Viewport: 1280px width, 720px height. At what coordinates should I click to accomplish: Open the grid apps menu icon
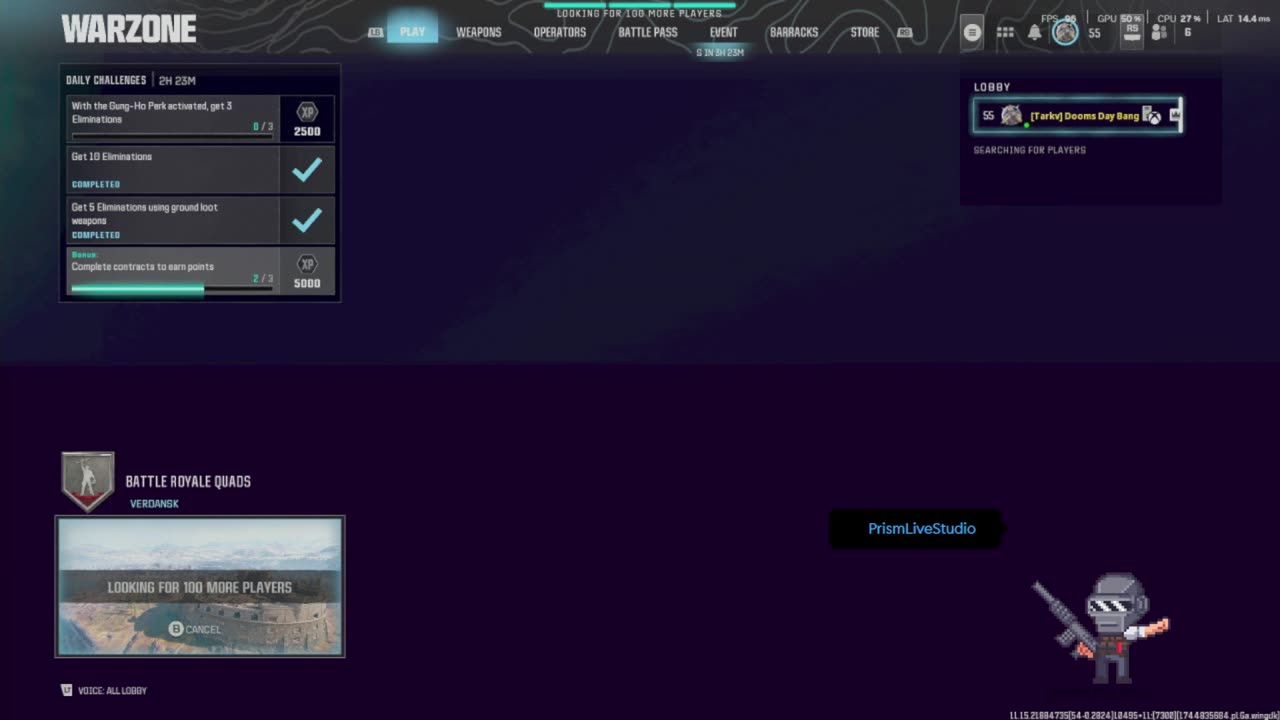pyautogui.click(x=1005, y=32)
